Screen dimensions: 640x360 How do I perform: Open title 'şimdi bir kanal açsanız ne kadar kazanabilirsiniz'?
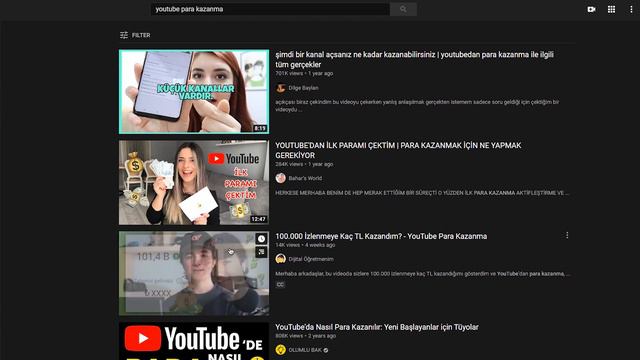pos(414,60)
